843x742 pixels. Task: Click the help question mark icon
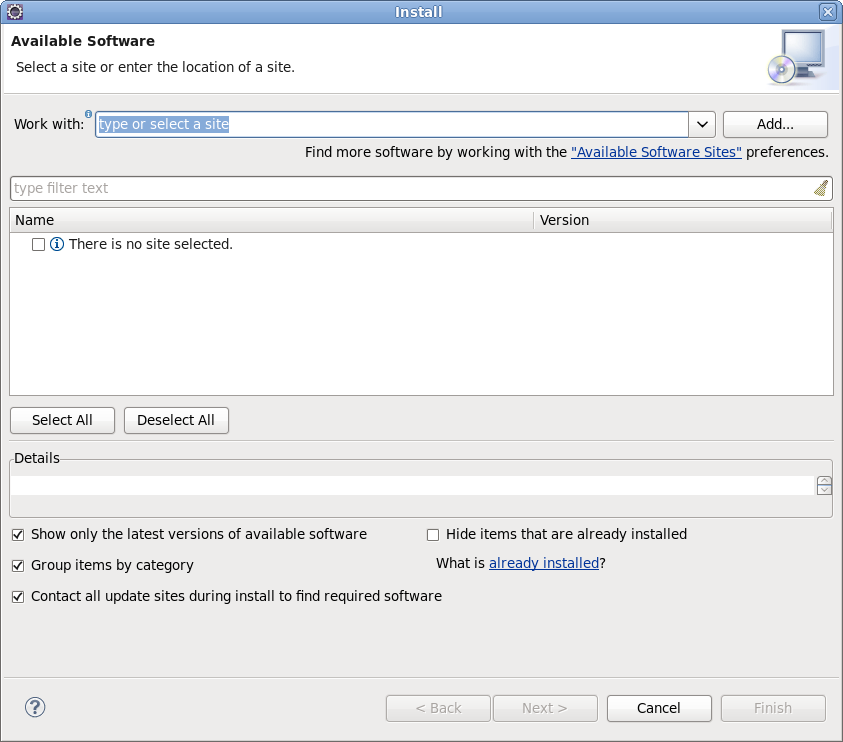(x=34, y=707)
